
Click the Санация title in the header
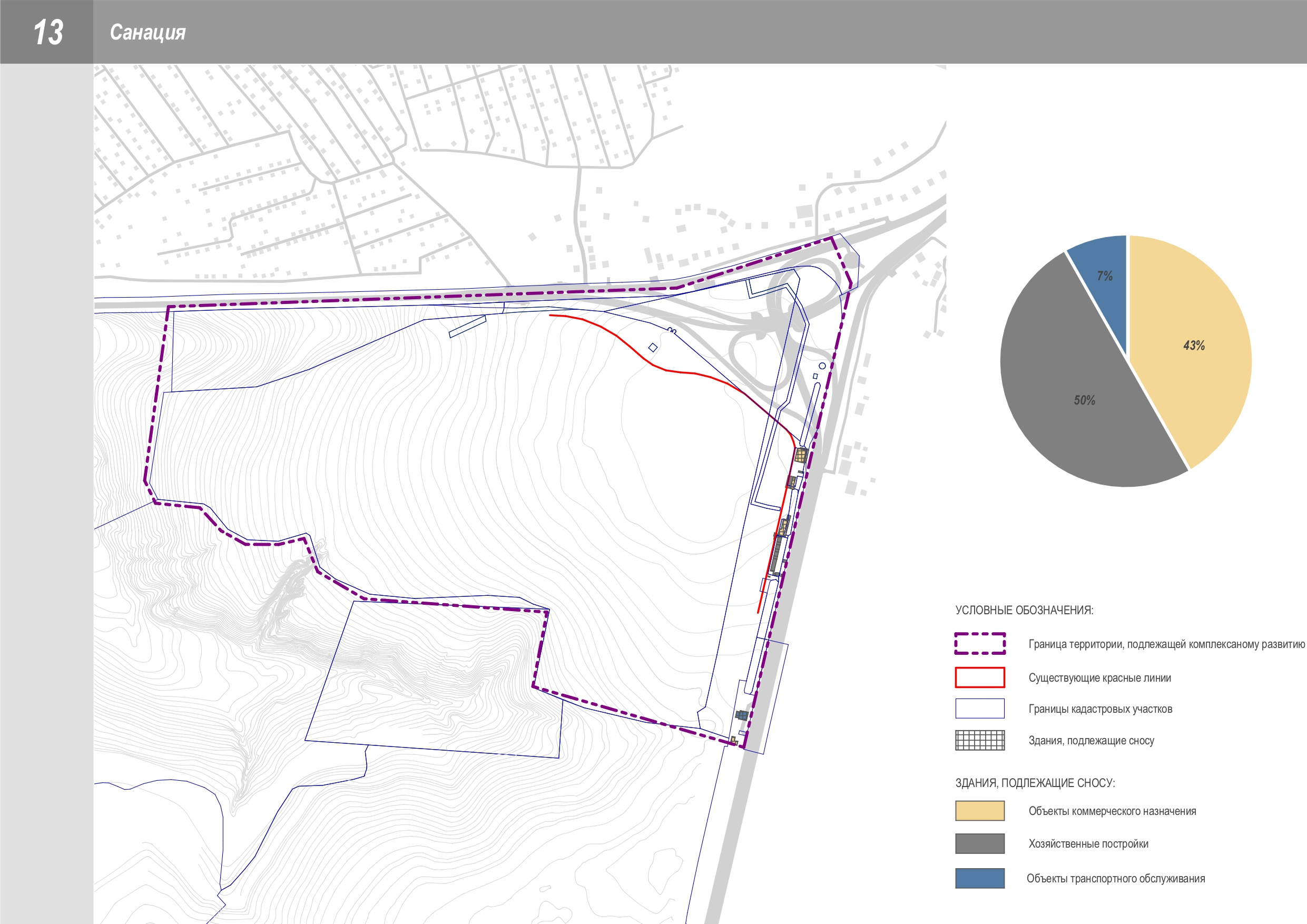tap(148, 33)
